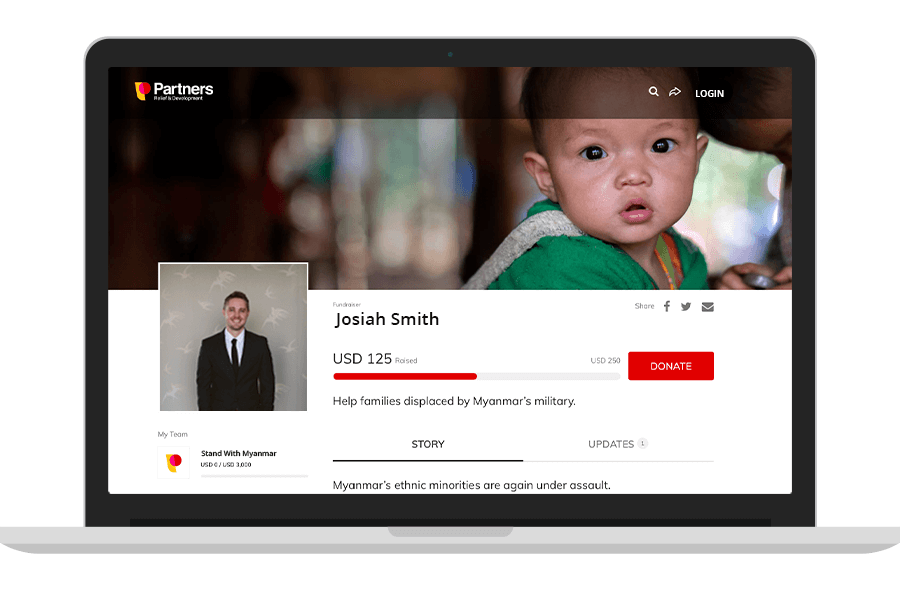Open the Stand With Myanmar team link
This screenshot has height=600, width=900.
[238, 453]
